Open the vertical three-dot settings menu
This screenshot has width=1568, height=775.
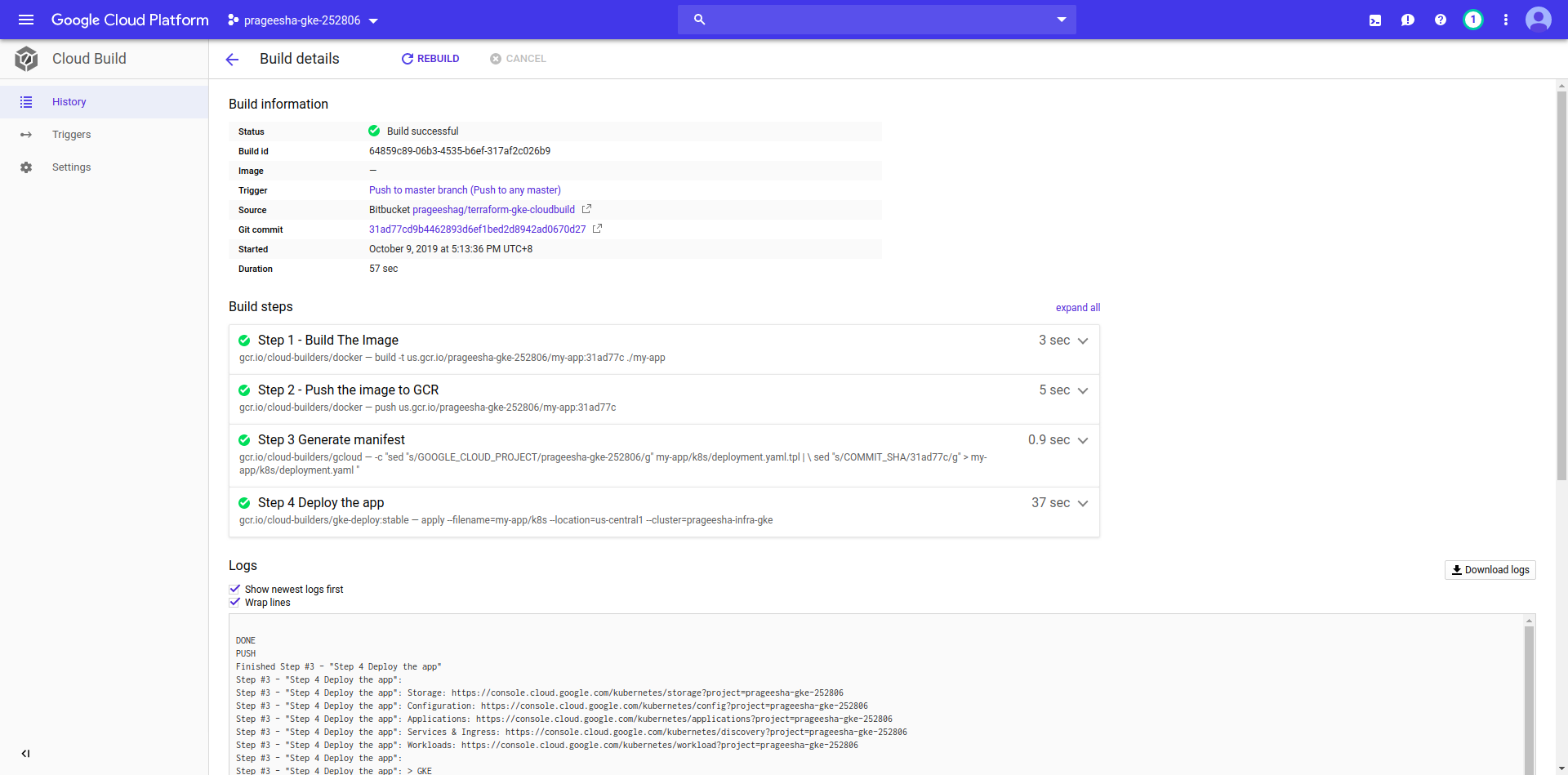[x=1506, y=20]
